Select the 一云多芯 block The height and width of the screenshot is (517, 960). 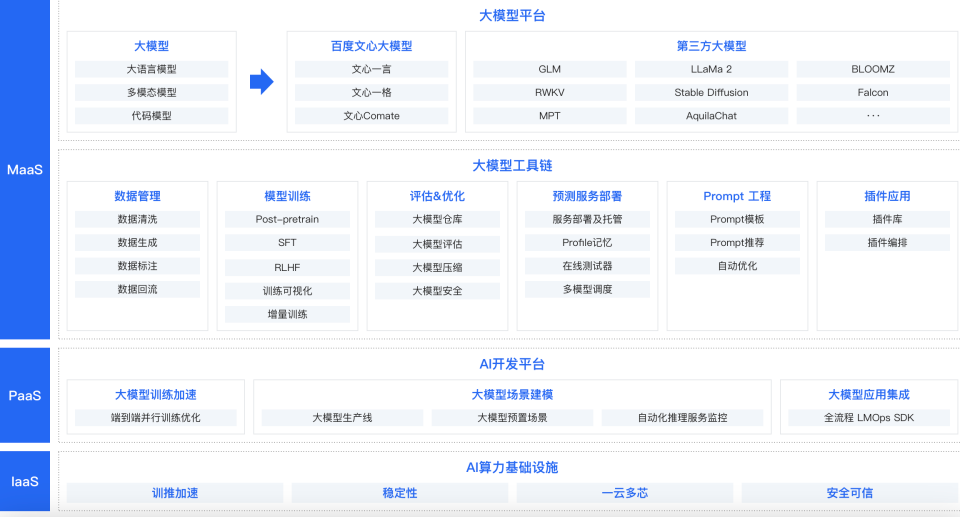[x=624, y=493]
